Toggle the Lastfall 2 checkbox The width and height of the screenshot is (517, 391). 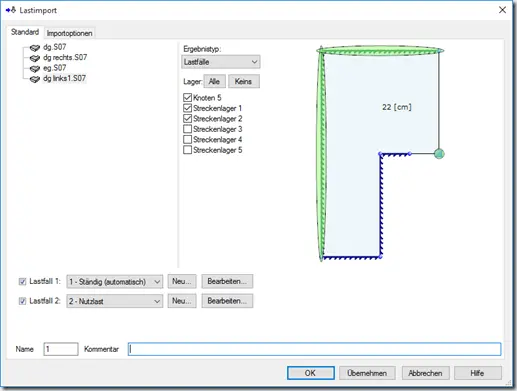22,301
